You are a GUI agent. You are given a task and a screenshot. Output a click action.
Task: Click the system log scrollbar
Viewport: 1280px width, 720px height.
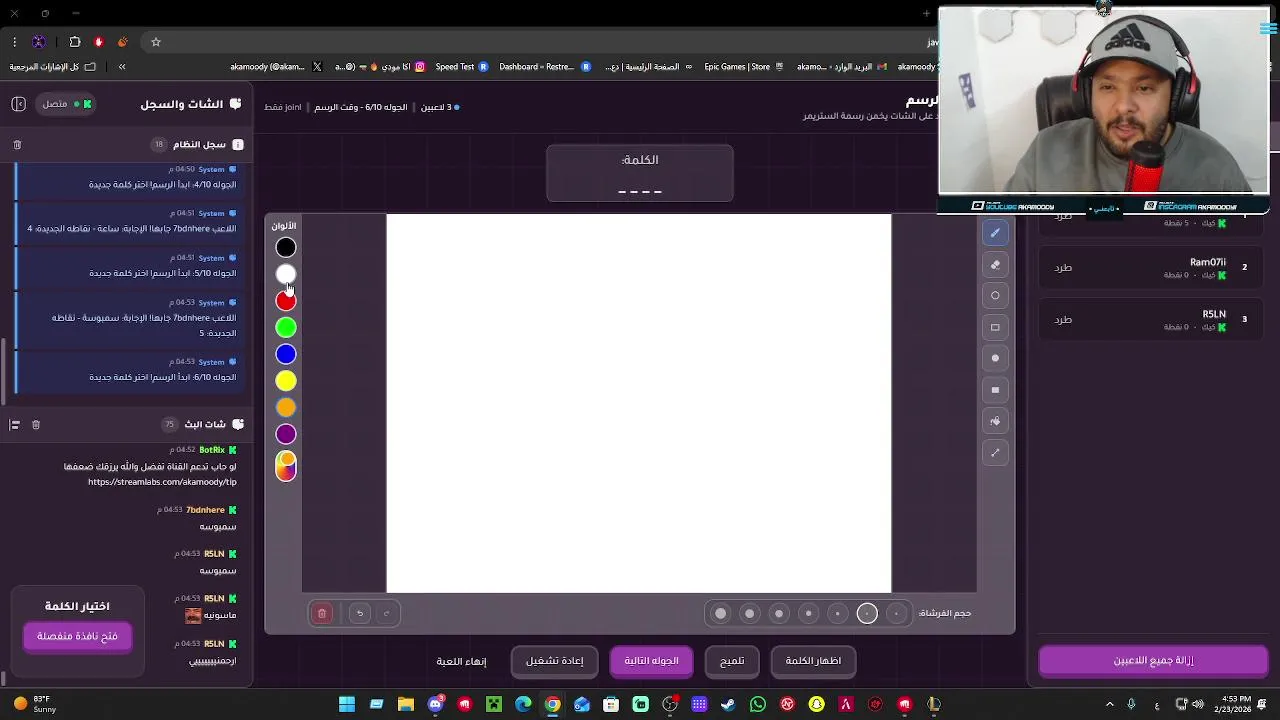4,370
